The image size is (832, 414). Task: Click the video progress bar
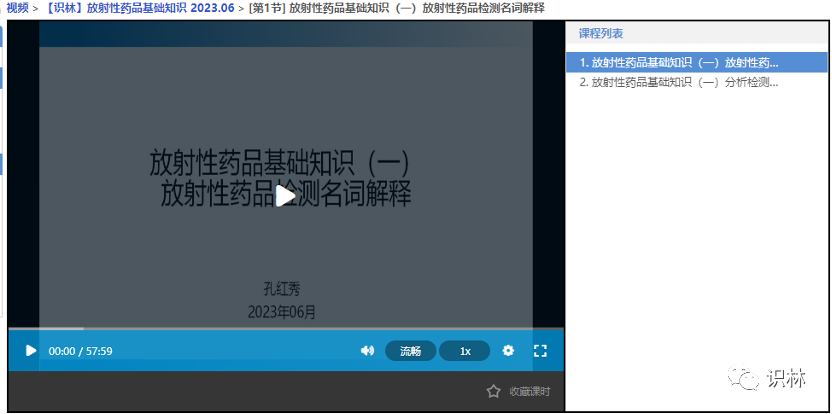click(286, 329)
